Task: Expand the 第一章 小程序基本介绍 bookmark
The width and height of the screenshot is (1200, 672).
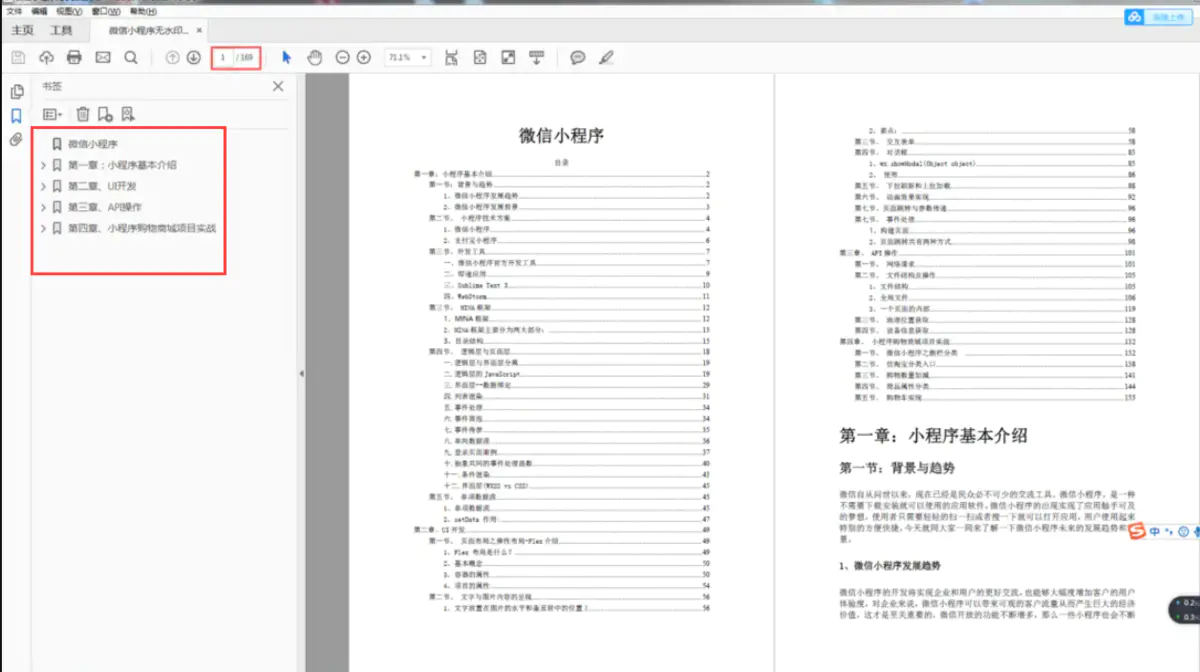Action: [43, 165]
